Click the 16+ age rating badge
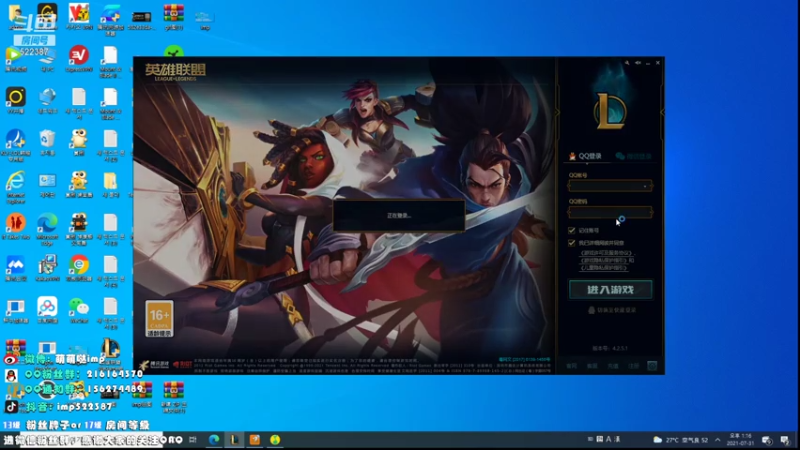Screen dimensions: 800x450 (159, 318)
